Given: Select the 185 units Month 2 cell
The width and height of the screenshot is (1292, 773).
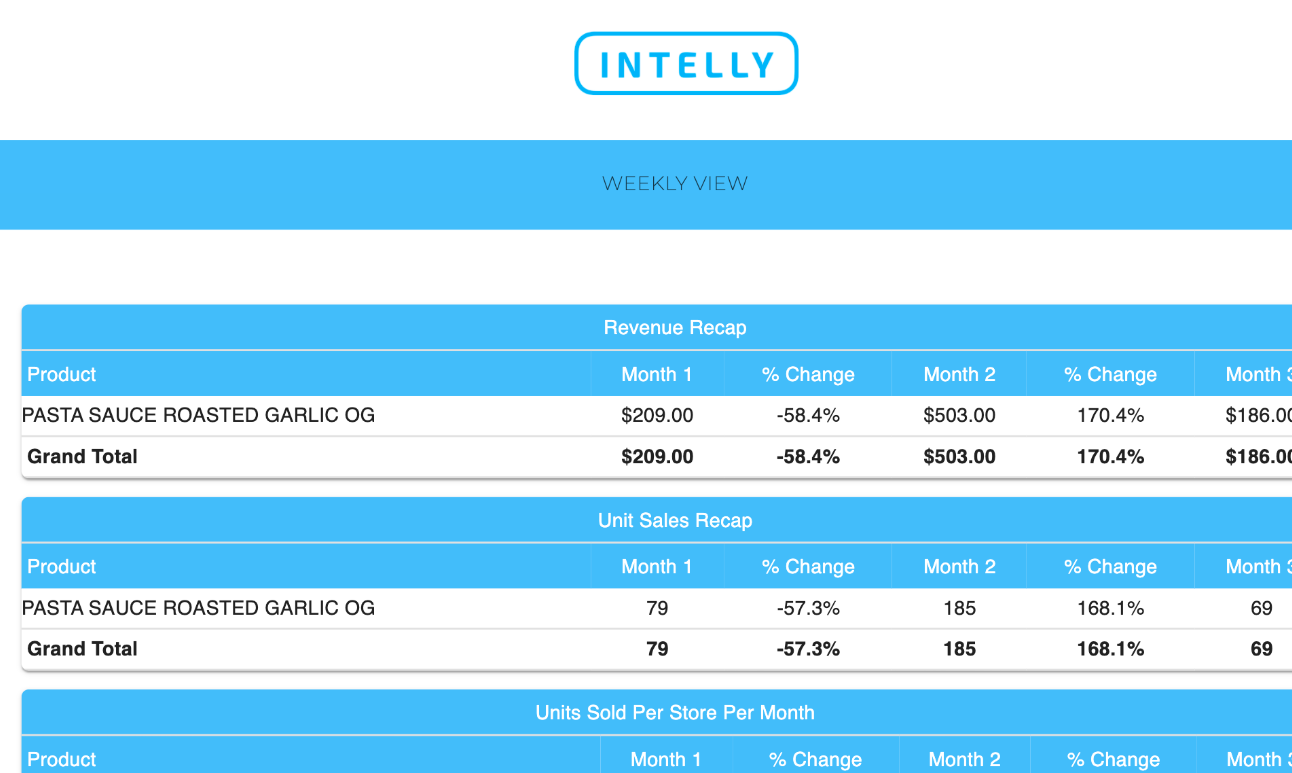Looking at the screenshot, I should click(x=959, y=608).
